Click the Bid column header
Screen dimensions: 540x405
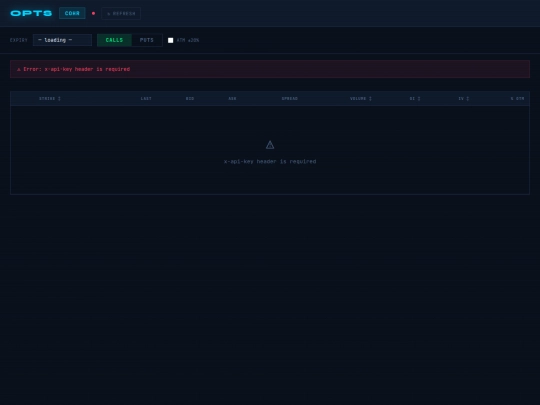pos(190,98)
